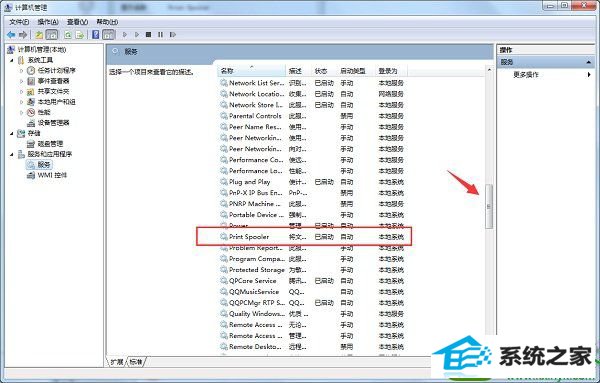
Task: Click the services list vertical scrollbar thumb
Action: pyautogui.click(x=489, y=207)
